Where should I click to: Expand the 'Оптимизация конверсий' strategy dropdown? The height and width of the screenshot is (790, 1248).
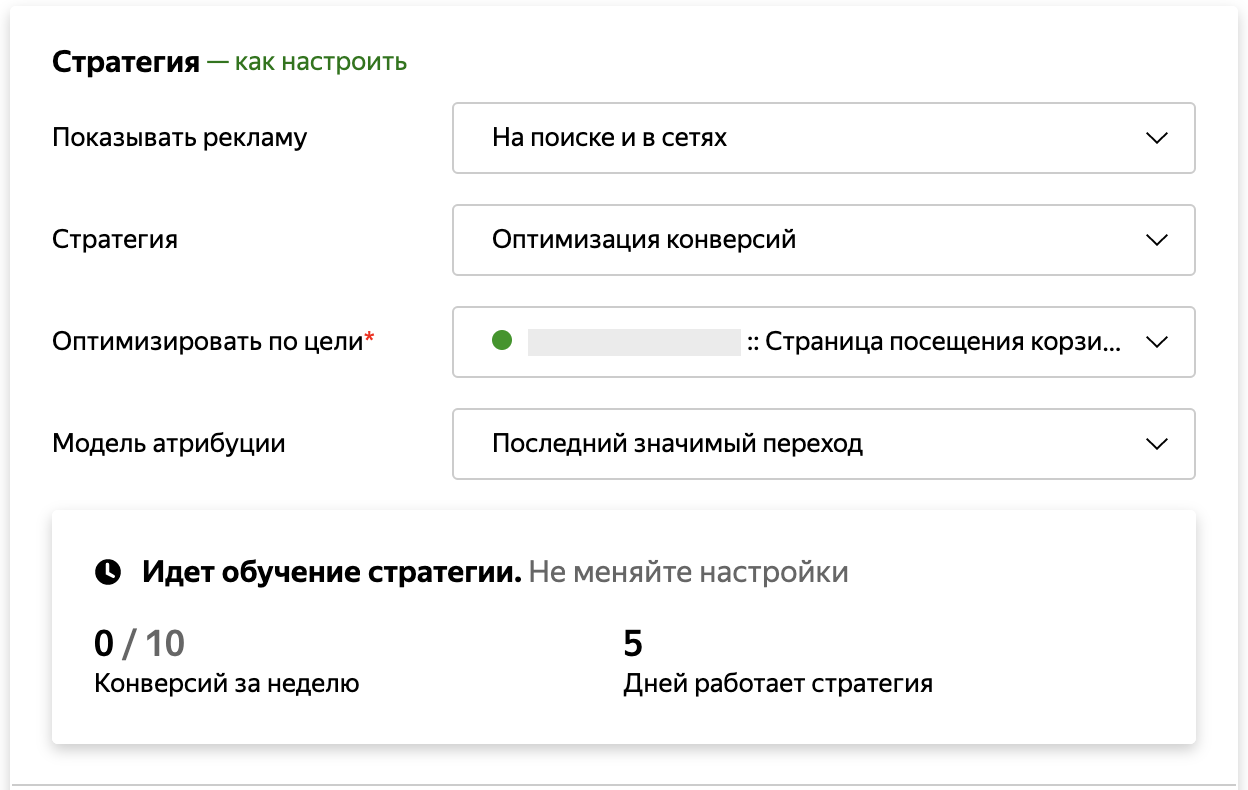800,240
